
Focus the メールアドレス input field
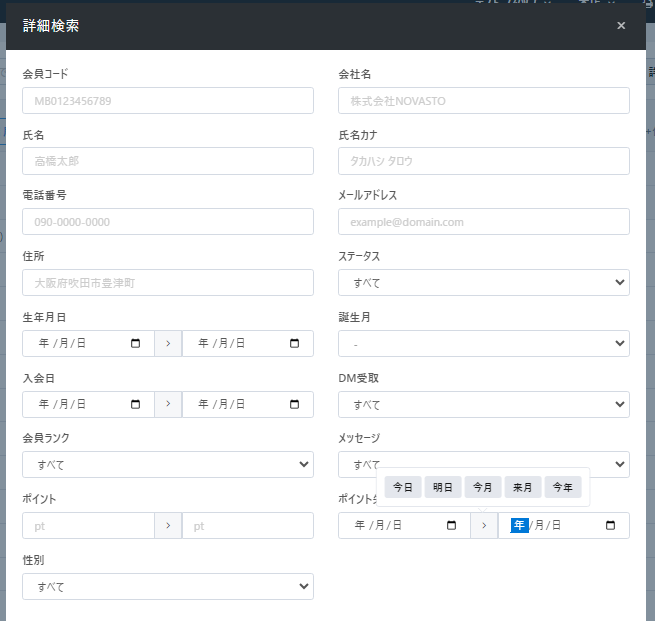click(484, 222)
